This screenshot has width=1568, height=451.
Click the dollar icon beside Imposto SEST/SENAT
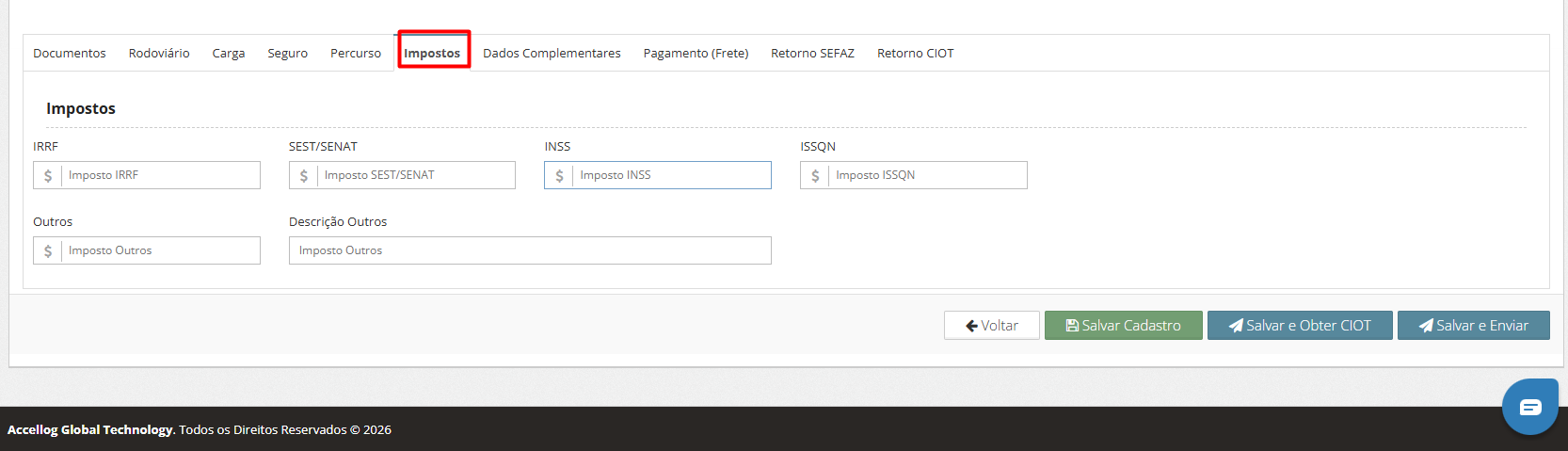pos(304,175)
